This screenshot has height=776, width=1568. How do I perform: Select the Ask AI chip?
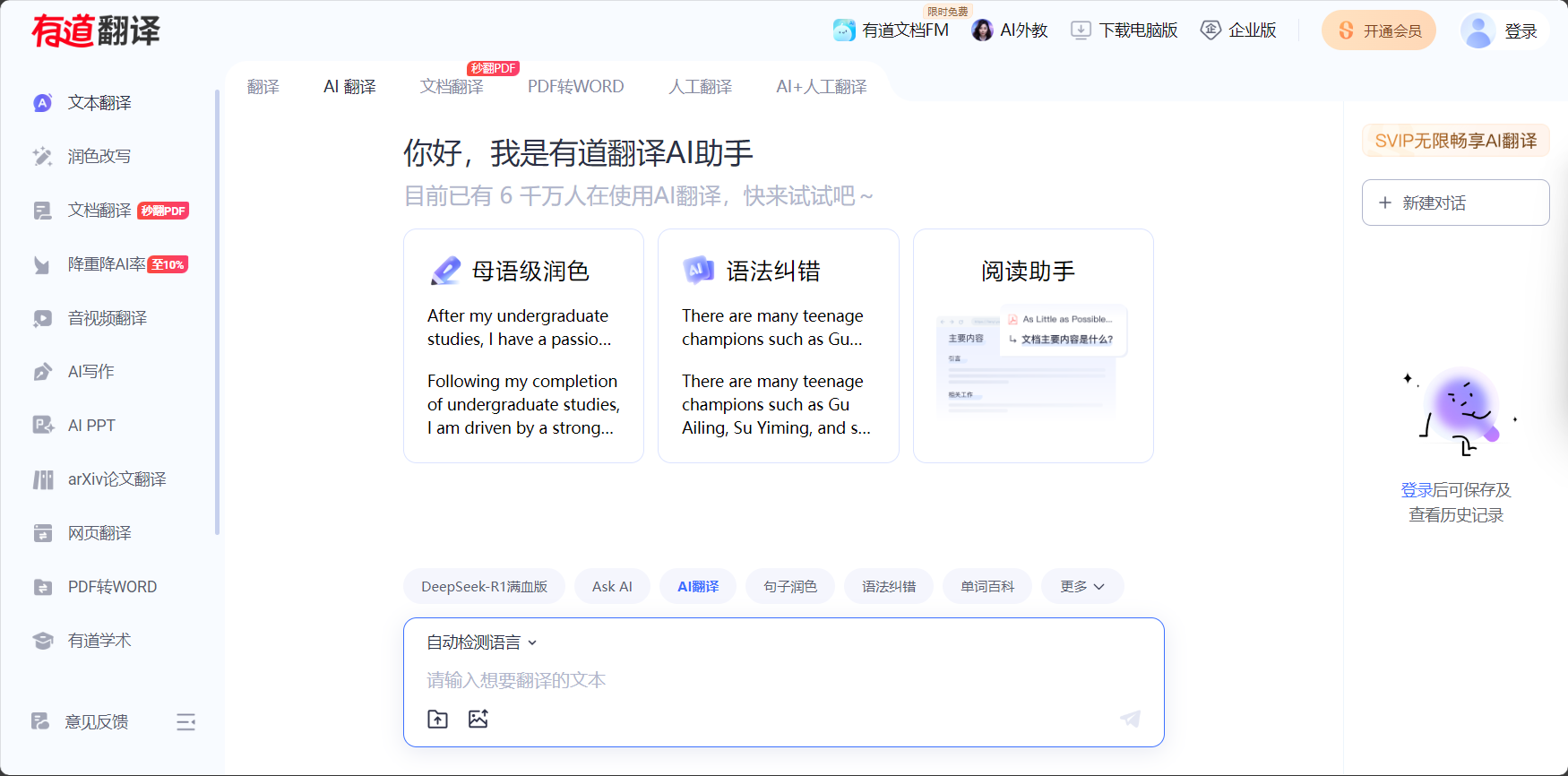(x=612, y=586)
